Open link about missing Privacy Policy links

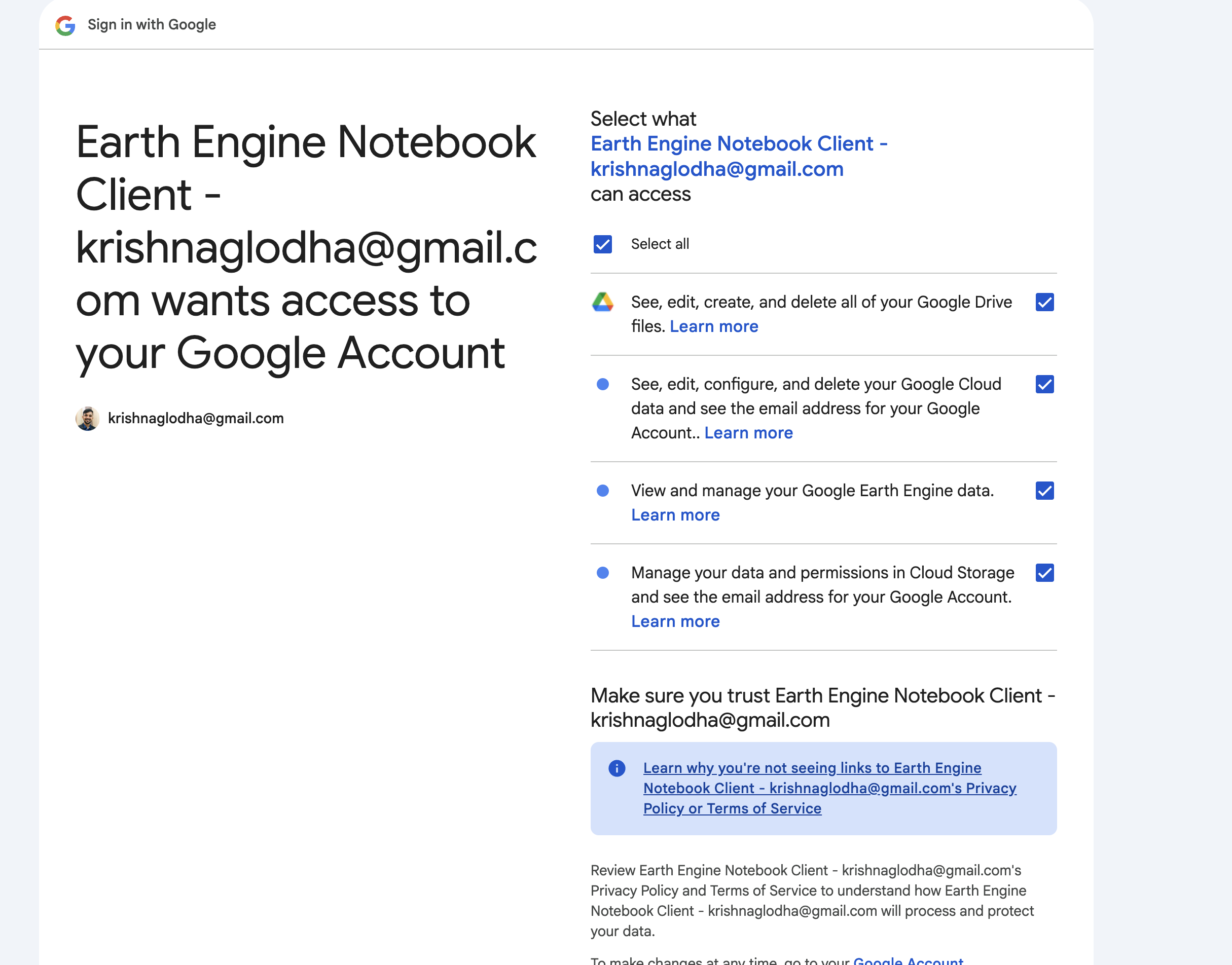tap(829, 788)
